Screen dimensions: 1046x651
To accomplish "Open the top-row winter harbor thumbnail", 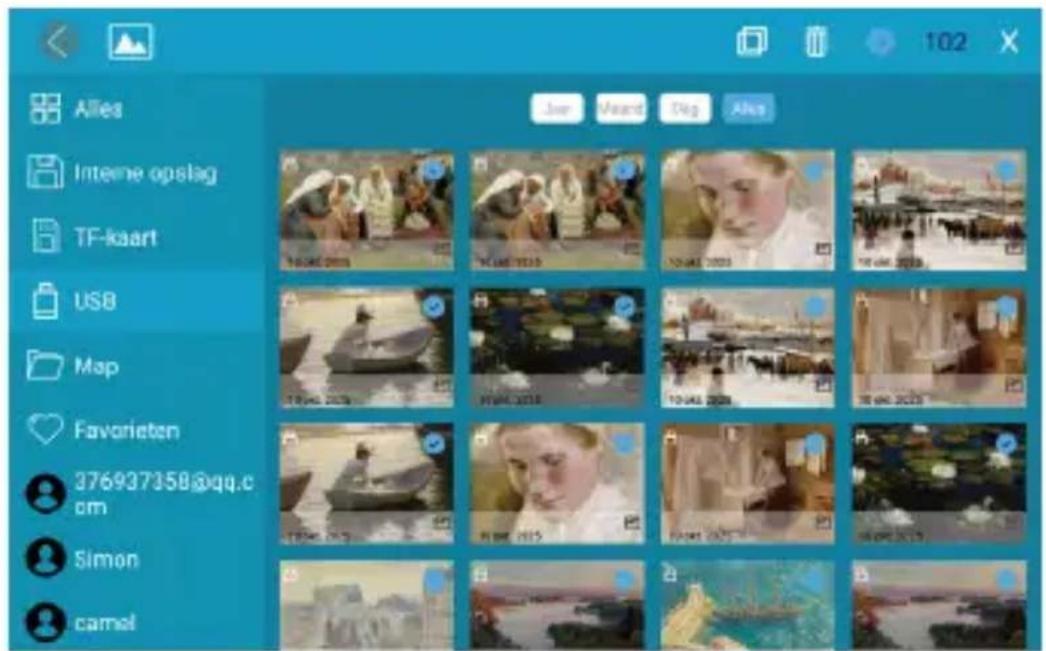I will pos(939,211).
